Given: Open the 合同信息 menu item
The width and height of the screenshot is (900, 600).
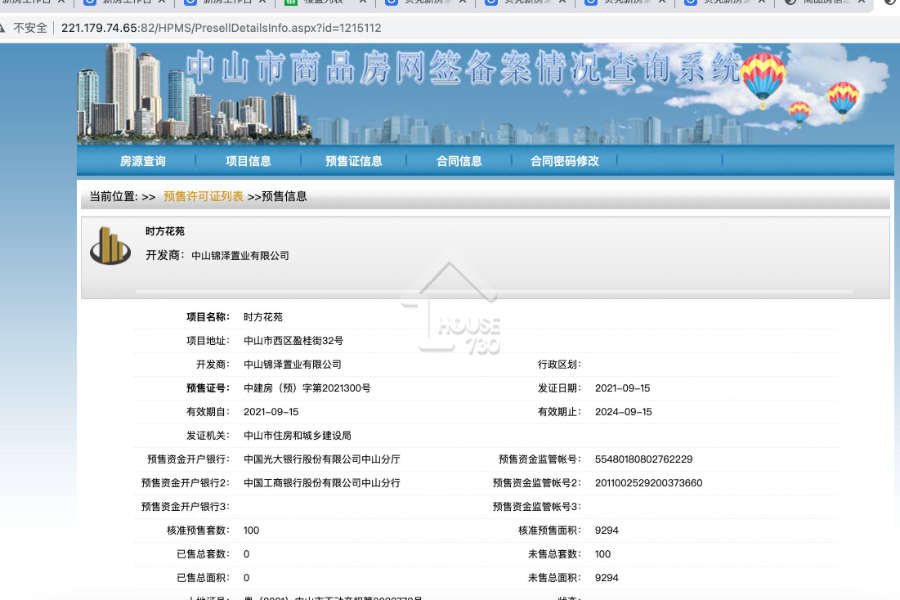Looking at the screenshot, I should [x=459, y=161].
